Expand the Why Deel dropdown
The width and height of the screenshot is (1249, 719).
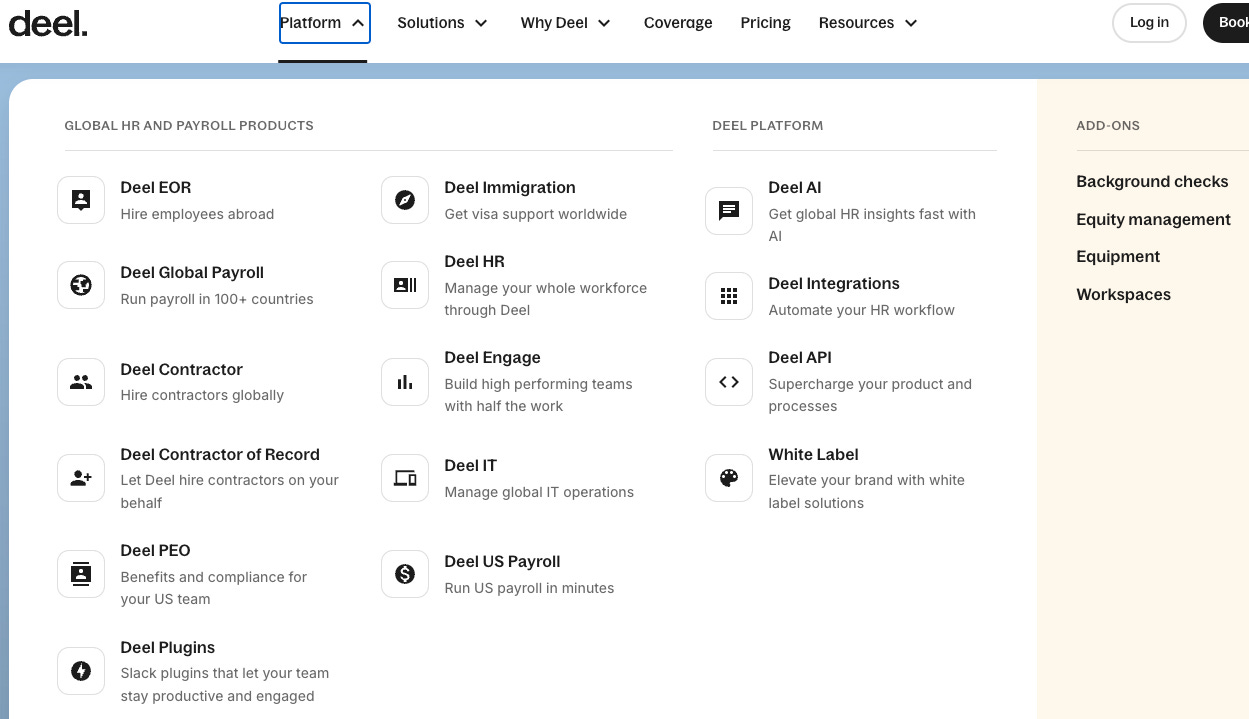pyautogui.click(x=565, y=23)
